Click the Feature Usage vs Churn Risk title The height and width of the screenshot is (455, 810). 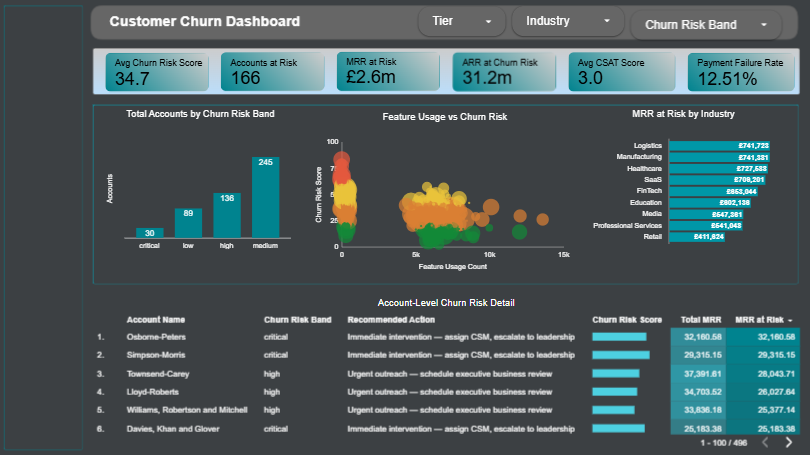click(x=445, y=117)
